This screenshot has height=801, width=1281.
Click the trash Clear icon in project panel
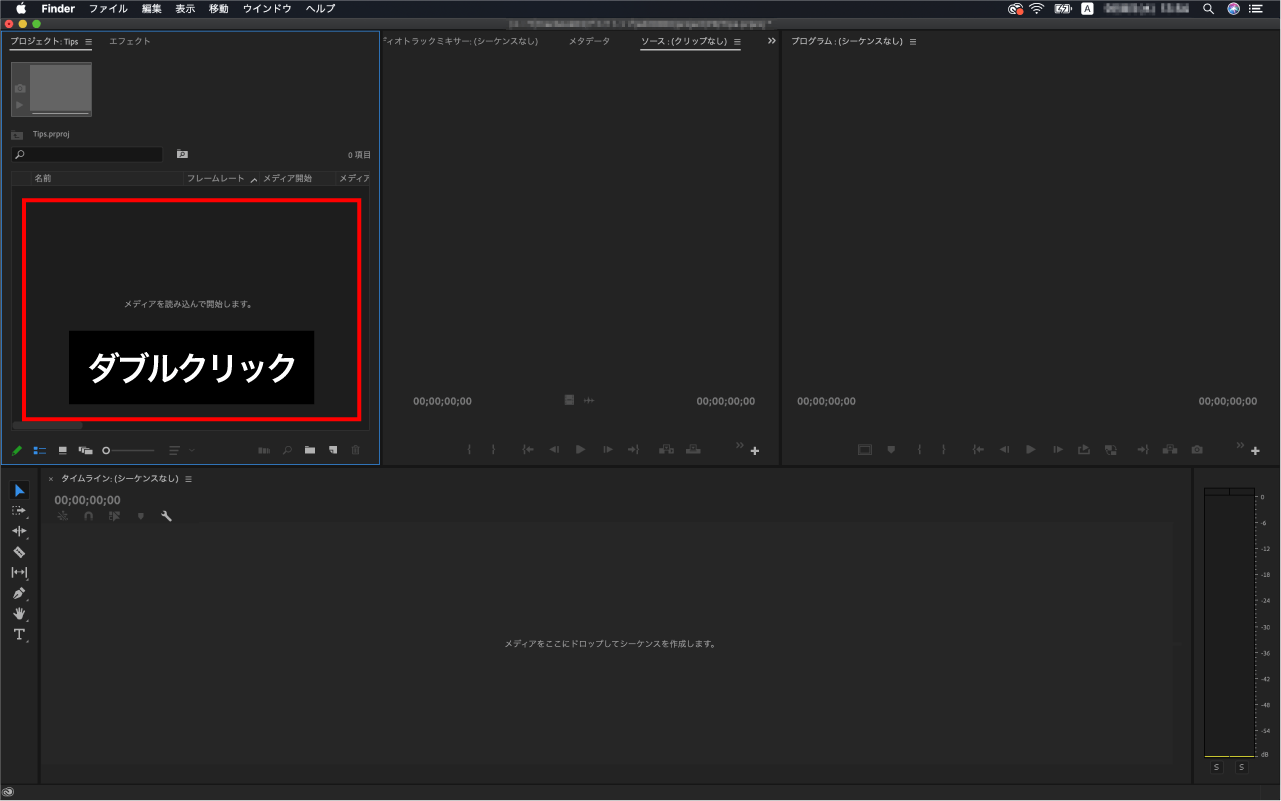point(355,451)
